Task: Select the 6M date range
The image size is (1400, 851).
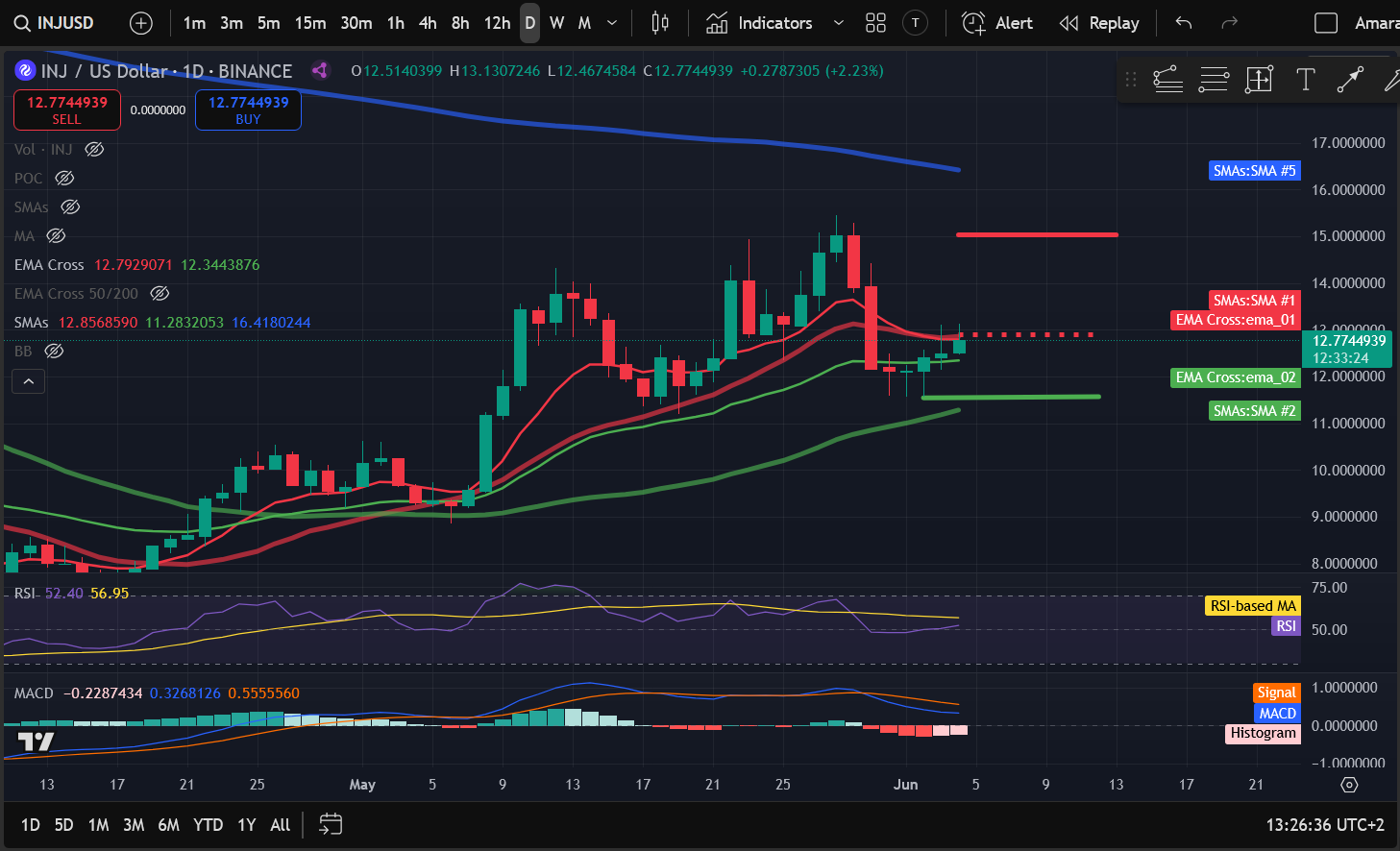Action: [168, 824]
